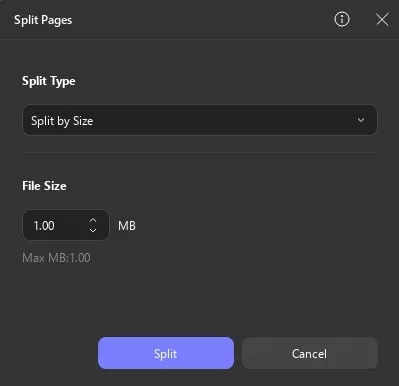The height and width of the screenshot is (386, 399).
Task: Decrease file size with the down arrow
Action: click(93, 230)
